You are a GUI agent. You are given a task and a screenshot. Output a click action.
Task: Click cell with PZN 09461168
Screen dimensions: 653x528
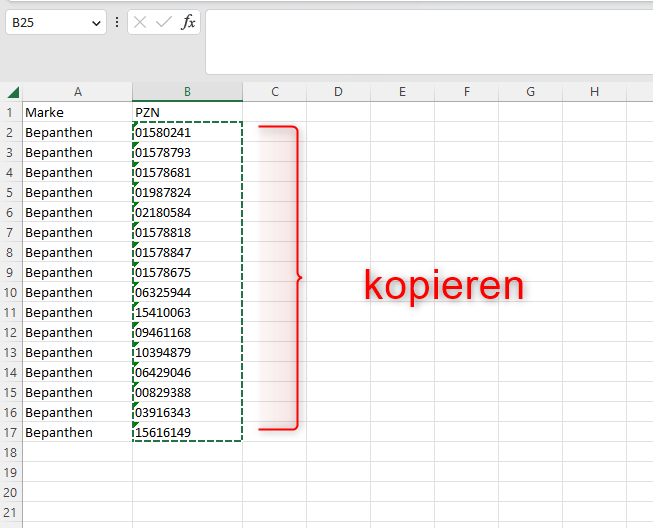tap(187, 333)
